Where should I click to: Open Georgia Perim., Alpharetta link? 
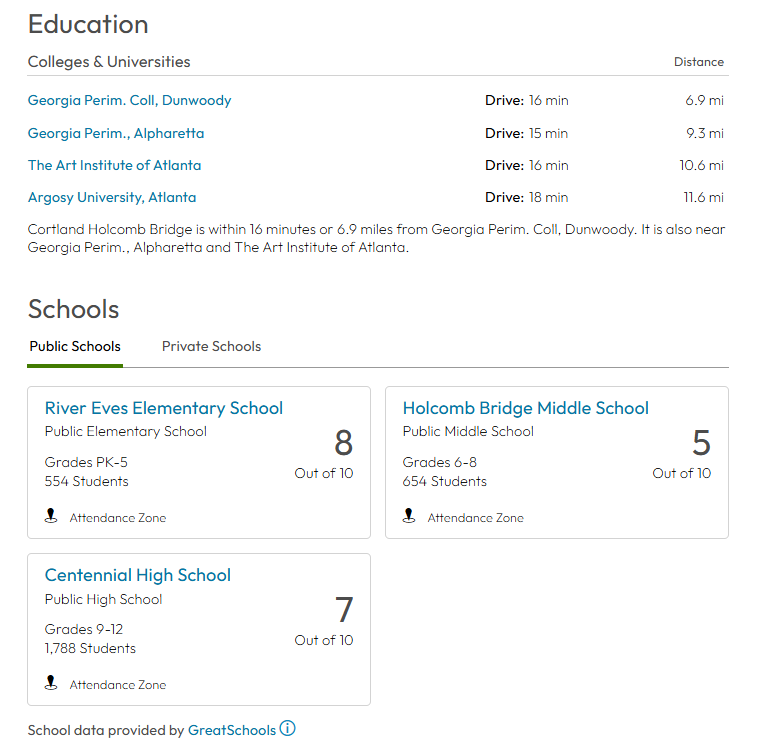(x=116, y=133)
